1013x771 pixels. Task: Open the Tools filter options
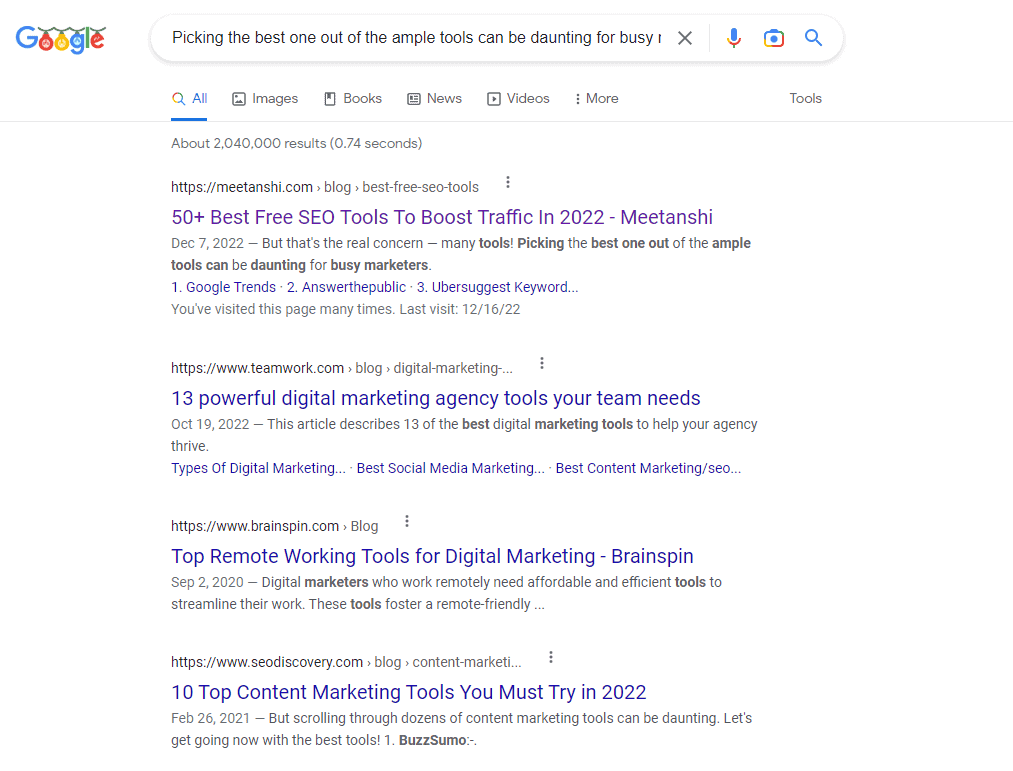(x=805, y=98)
